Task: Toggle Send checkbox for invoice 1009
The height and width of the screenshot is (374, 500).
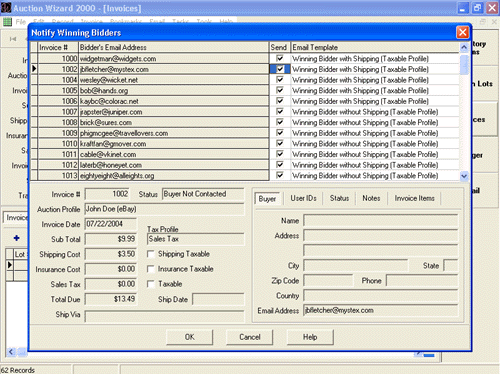Action: click(x=280, y=133)
